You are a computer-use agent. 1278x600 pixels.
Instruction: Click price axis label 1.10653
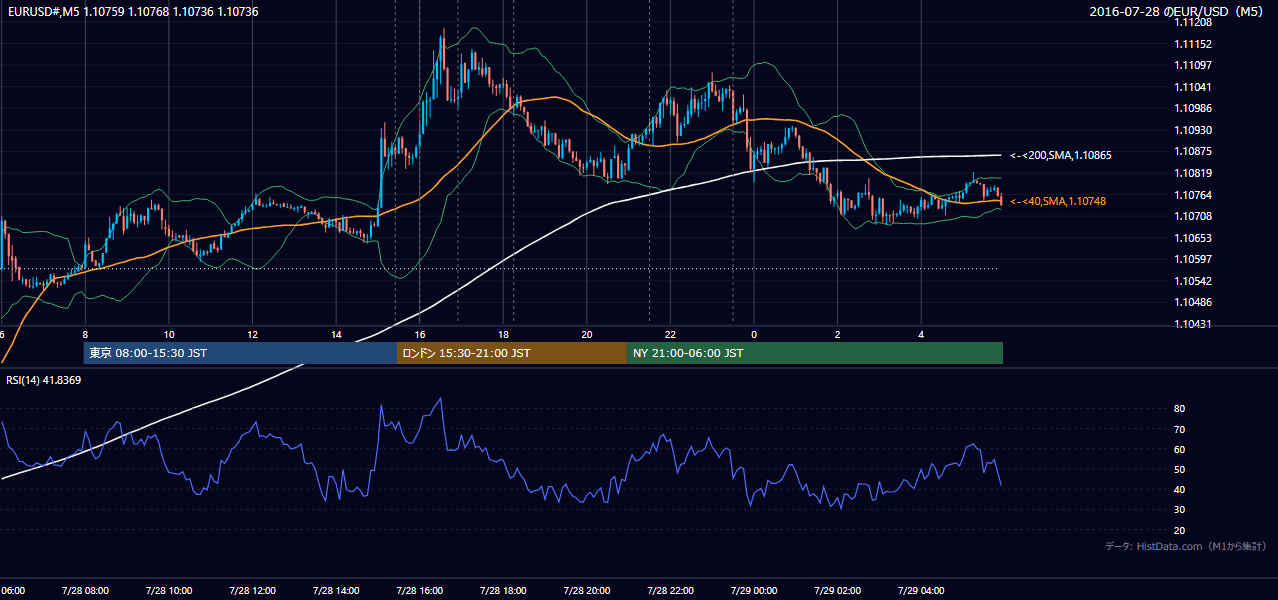[x=1193, y=238]
